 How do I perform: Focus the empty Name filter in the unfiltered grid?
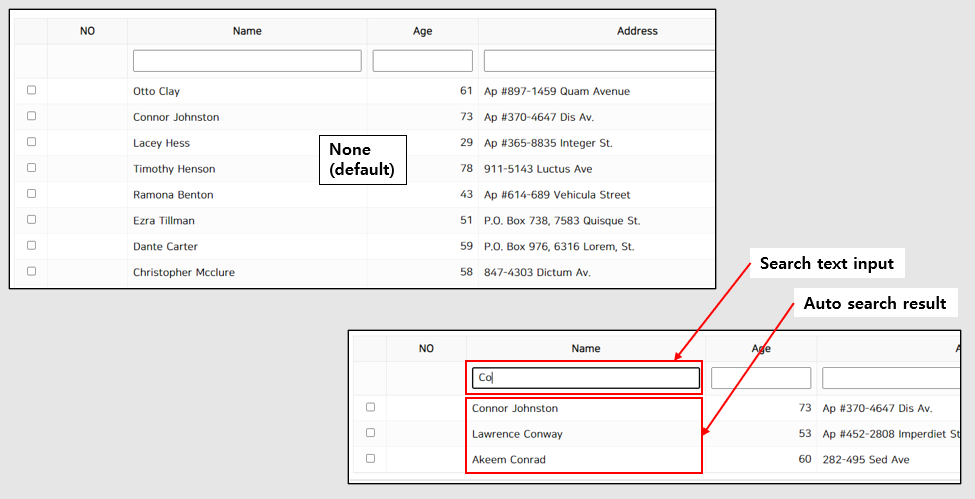click(247, 61)
